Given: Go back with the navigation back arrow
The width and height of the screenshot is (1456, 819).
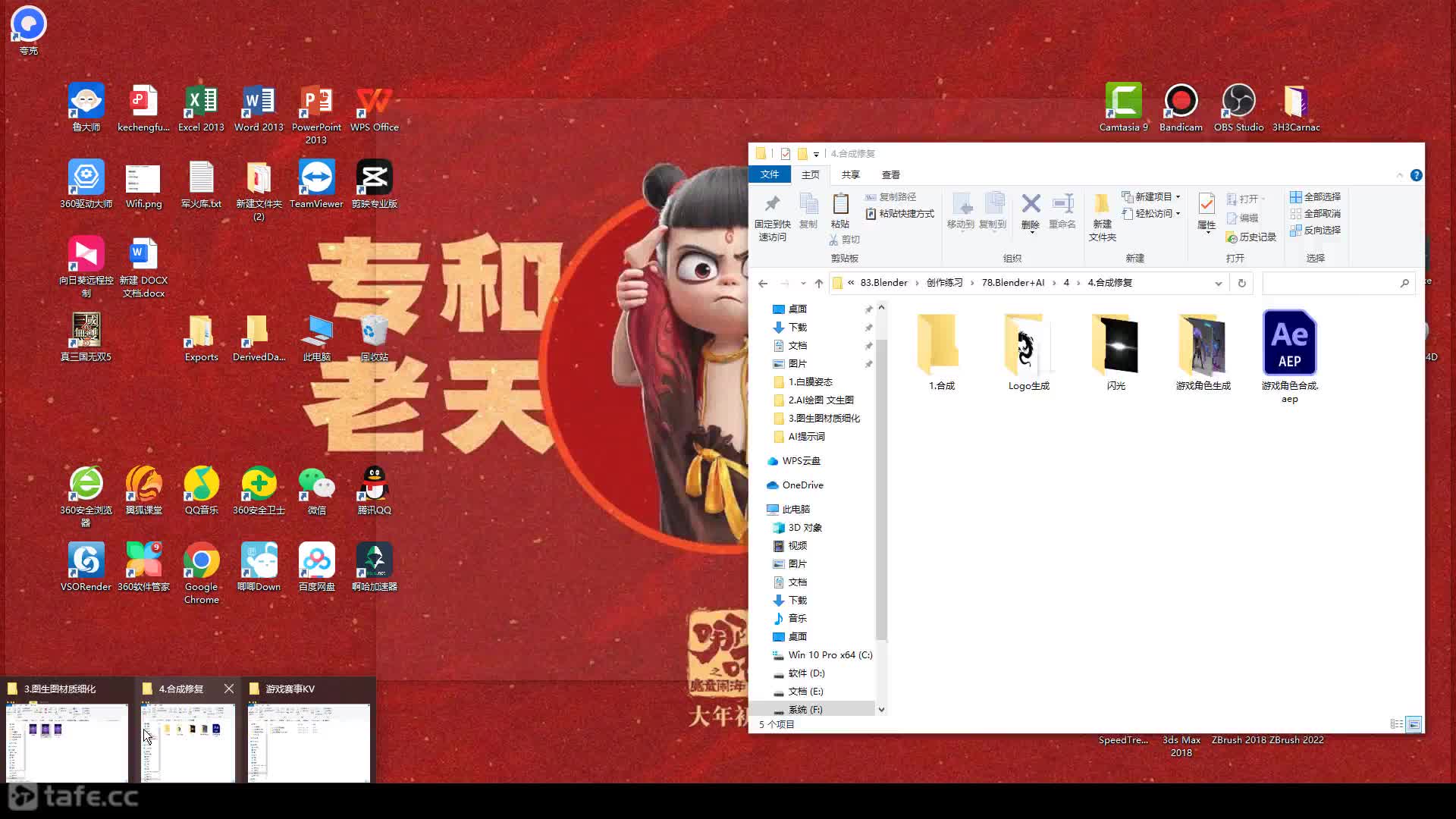Looking at the screenshot, I should [763, 283].
